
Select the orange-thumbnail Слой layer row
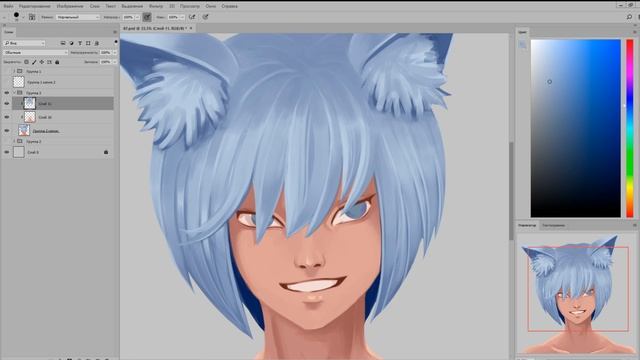click(x=63, y=117)
